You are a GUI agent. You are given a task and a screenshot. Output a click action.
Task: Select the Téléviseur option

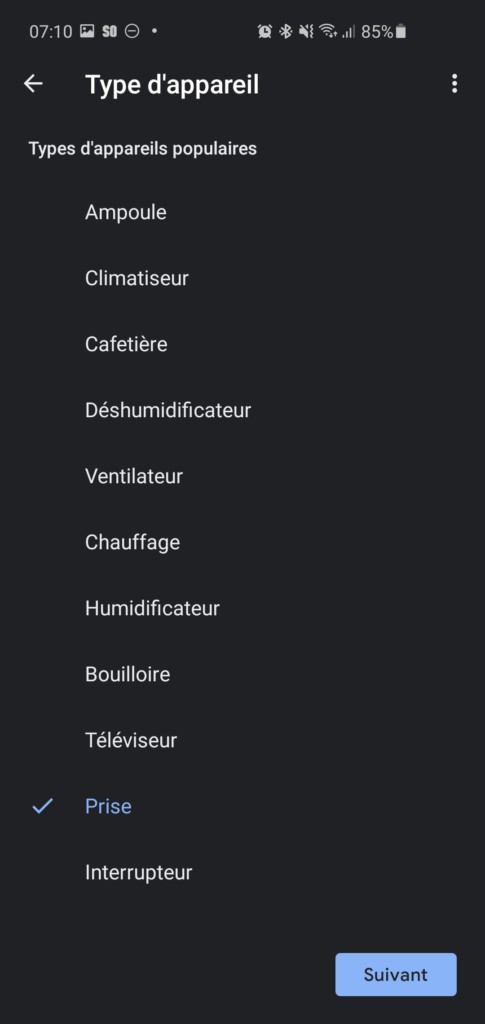click(x=242, y=740)
